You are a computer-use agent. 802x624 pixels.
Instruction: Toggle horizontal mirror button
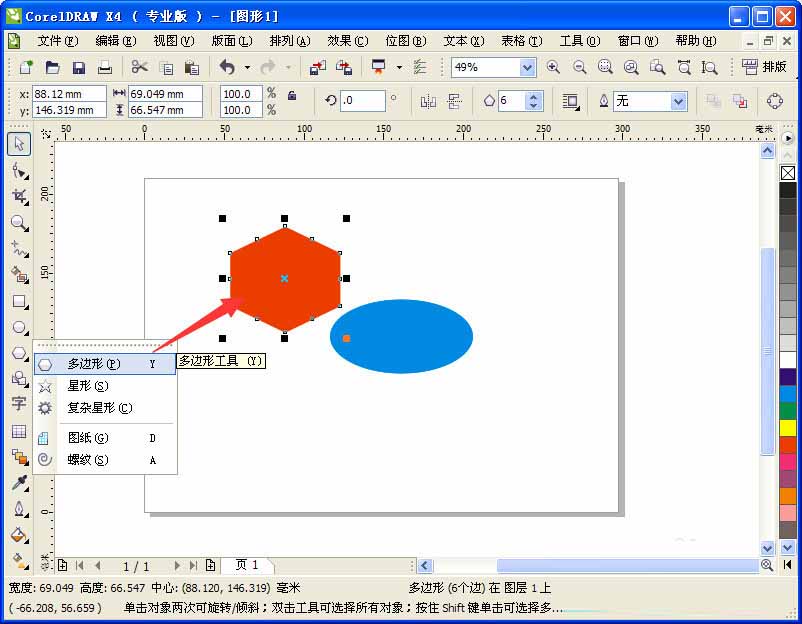tap(428, 101)
